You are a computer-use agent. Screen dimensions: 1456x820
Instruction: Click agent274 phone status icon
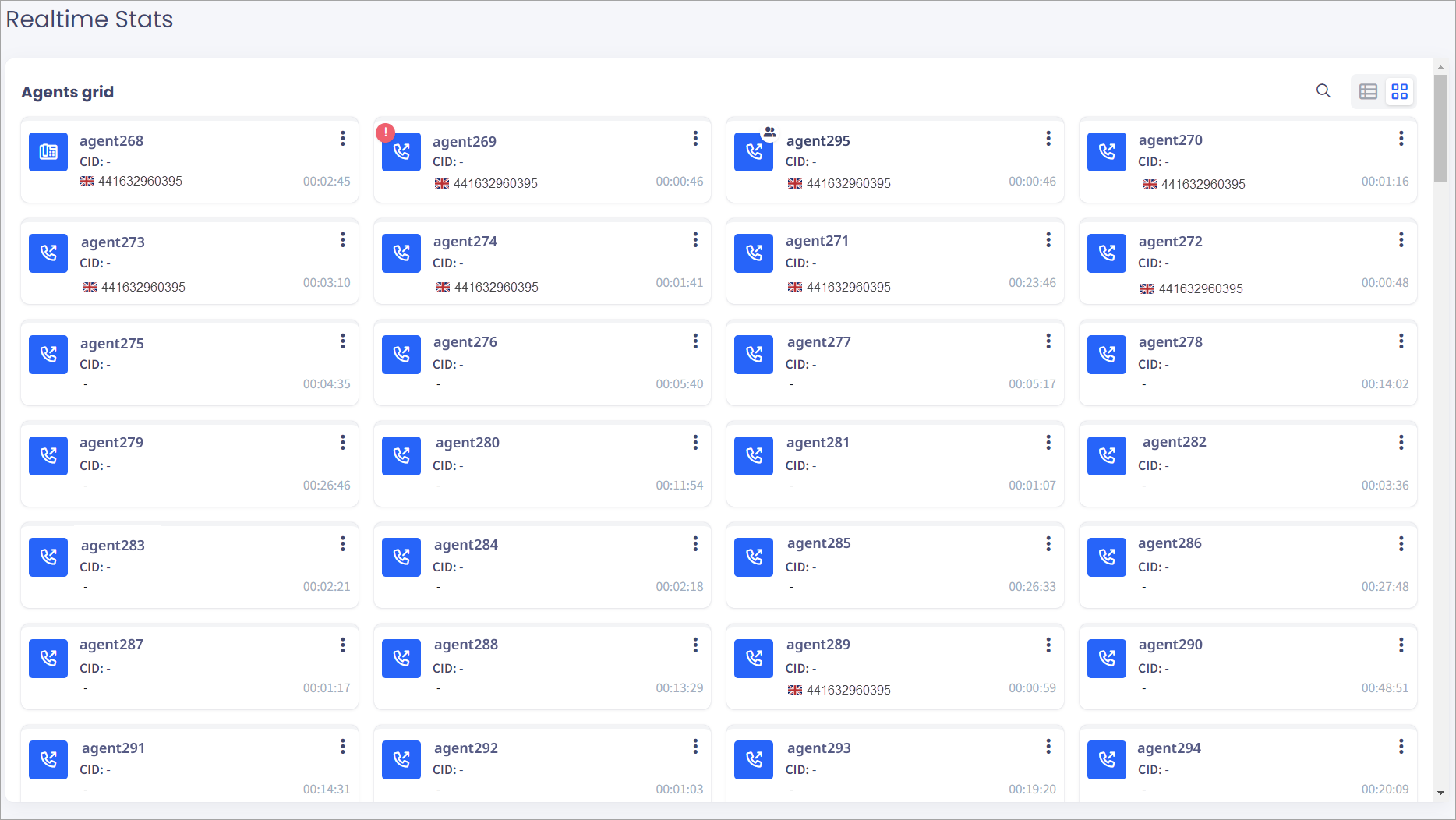pos(401,253)
